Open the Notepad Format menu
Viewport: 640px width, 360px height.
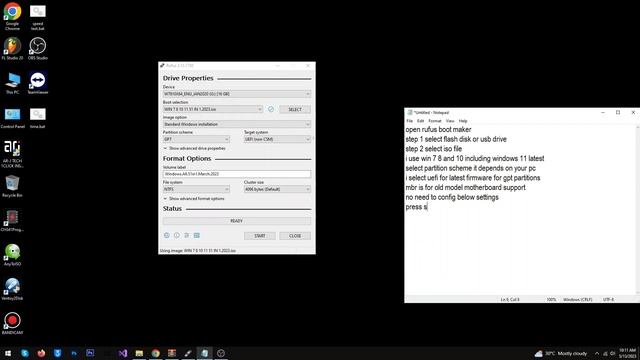(435, 121)
